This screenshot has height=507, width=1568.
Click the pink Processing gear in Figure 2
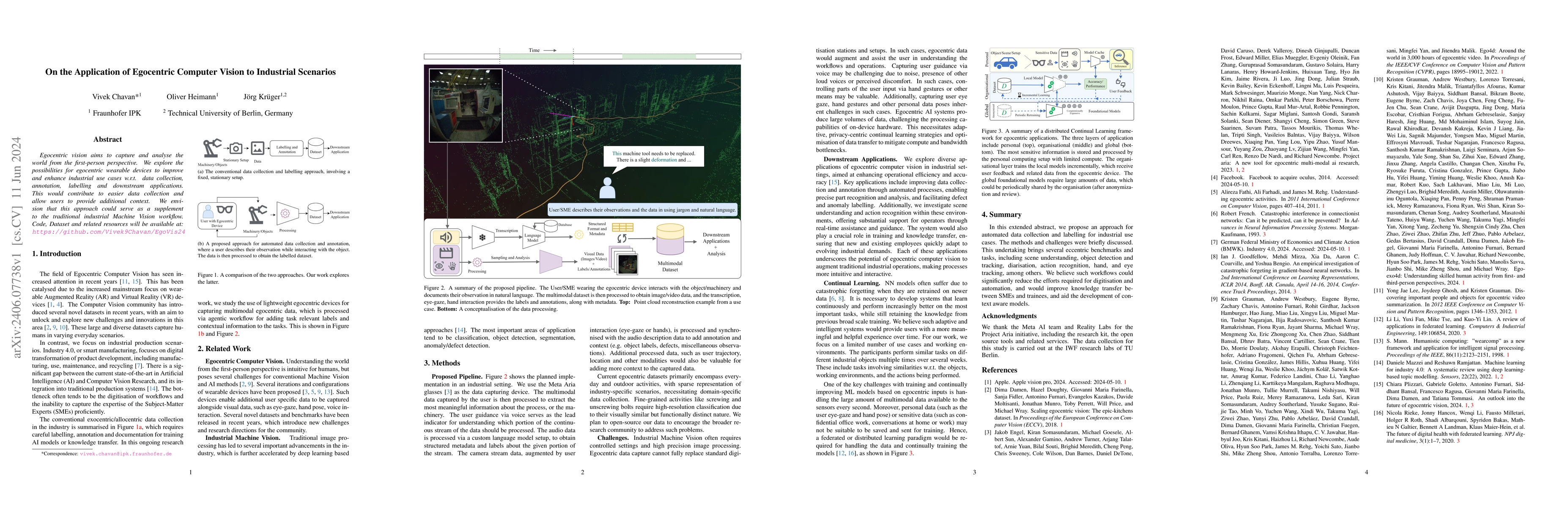pos(477,263)
